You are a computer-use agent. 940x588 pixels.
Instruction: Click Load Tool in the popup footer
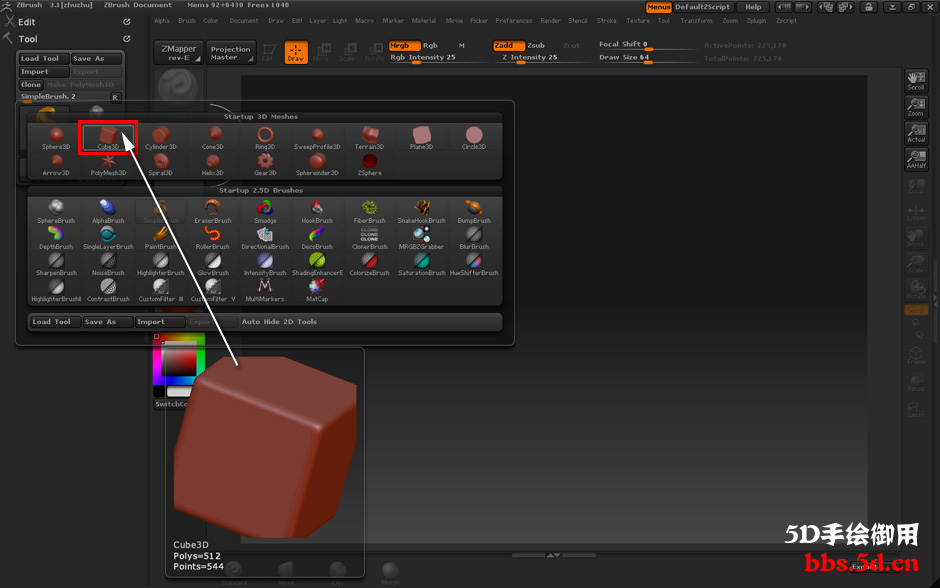pyautogui.click(x=56, y=322)
